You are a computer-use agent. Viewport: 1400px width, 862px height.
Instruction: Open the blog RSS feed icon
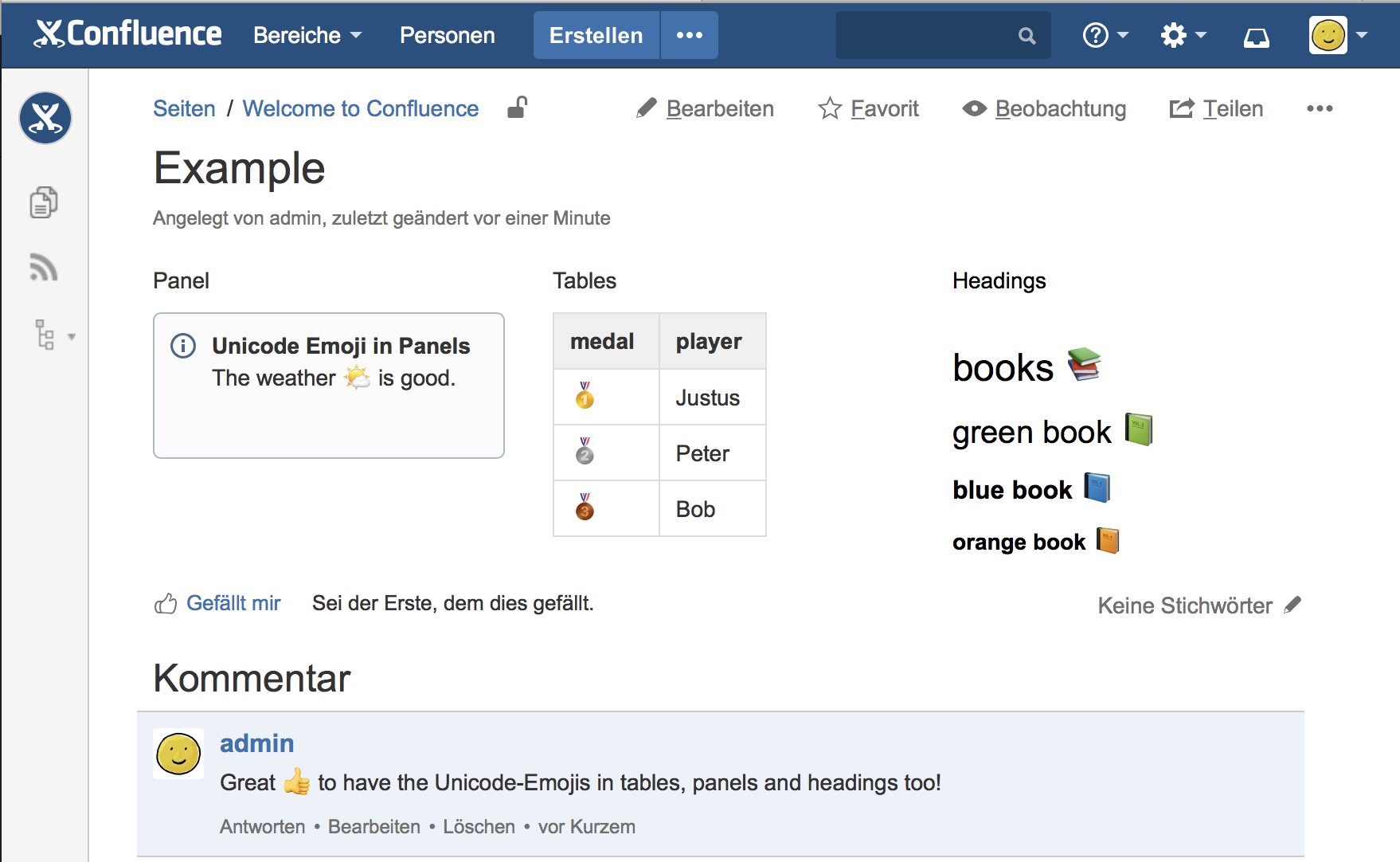[x=44, y=268]
